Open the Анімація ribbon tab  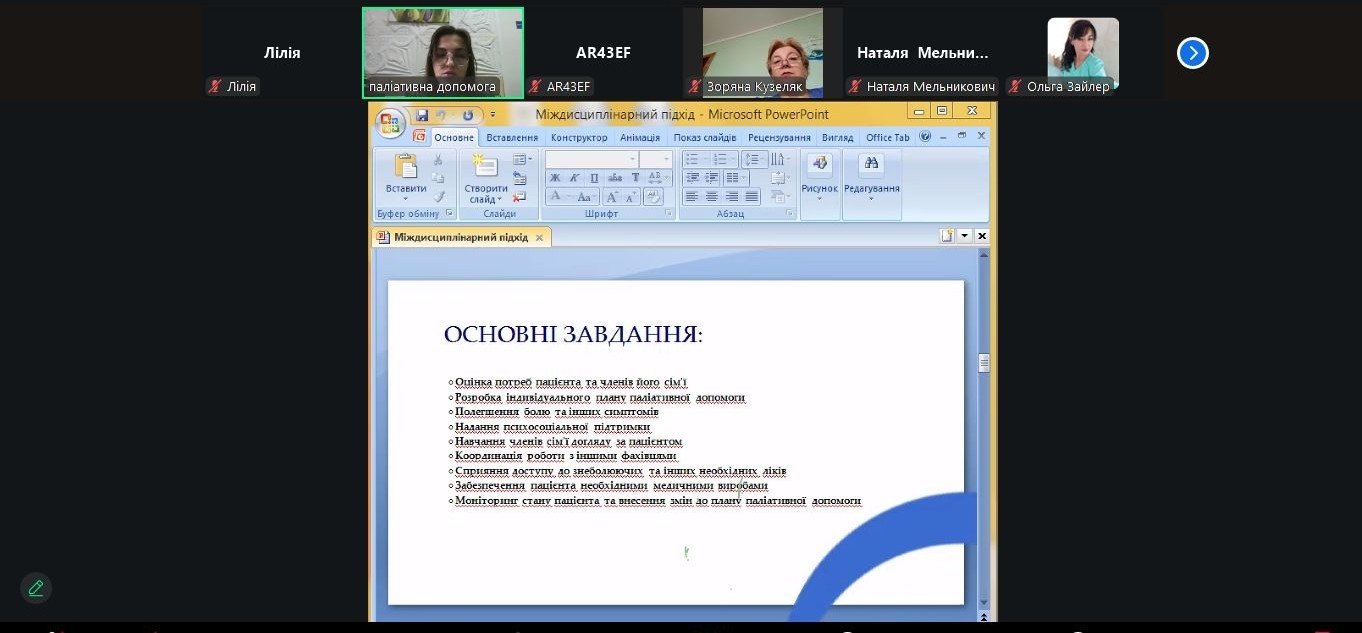pos(639,137)
